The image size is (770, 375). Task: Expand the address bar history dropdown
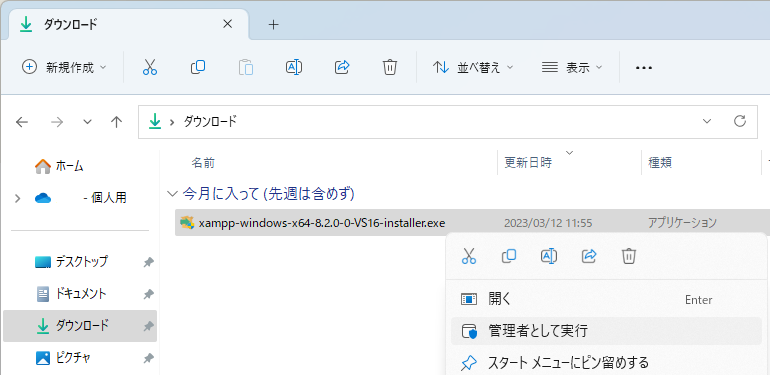coord(707,121)
